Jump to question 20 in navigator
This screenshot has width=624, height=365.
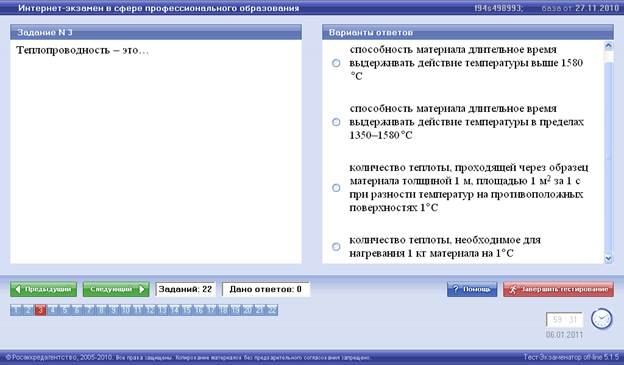(248, 310)
